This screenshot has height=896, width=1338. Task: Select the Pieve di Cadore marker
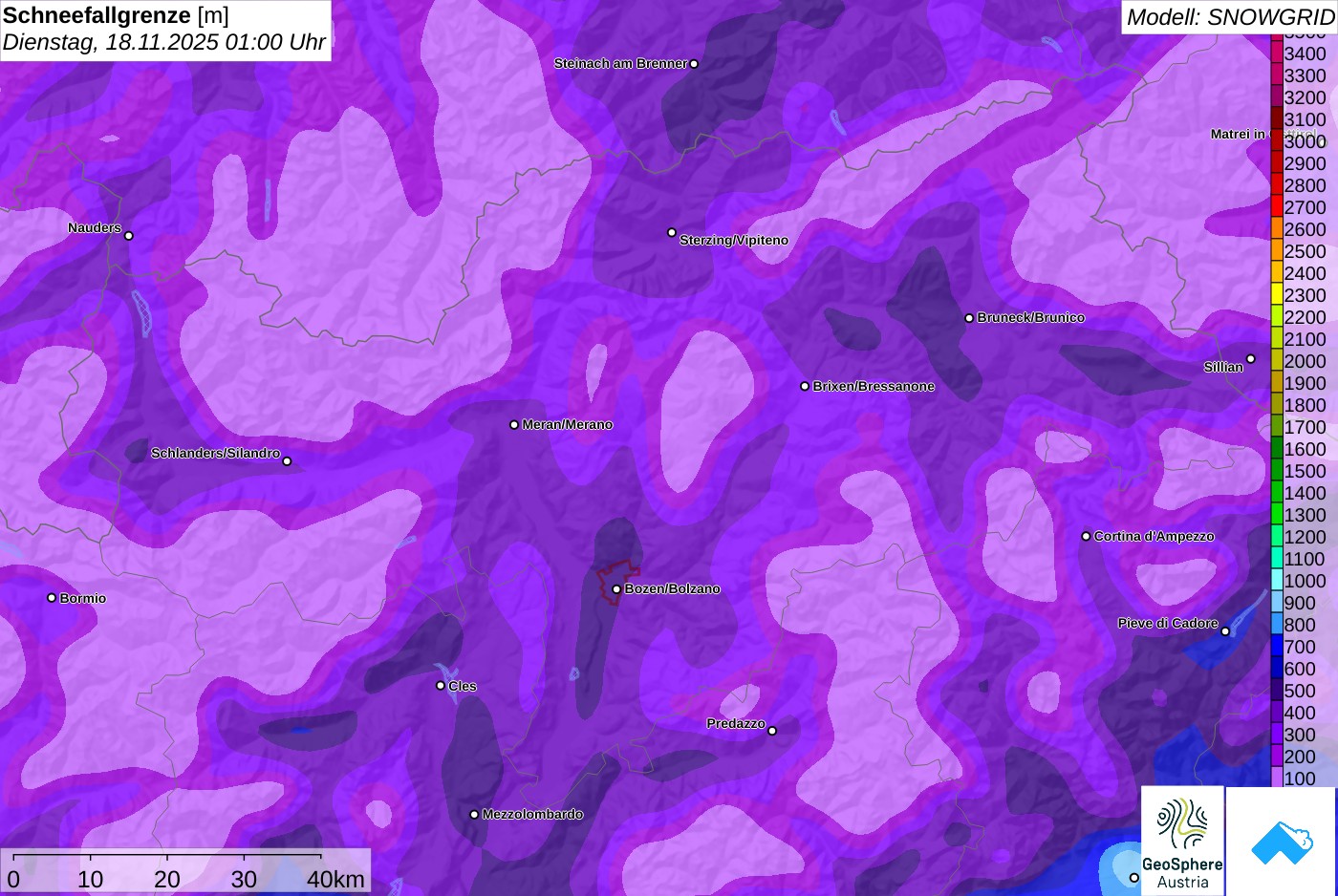tap(1225, 631)
